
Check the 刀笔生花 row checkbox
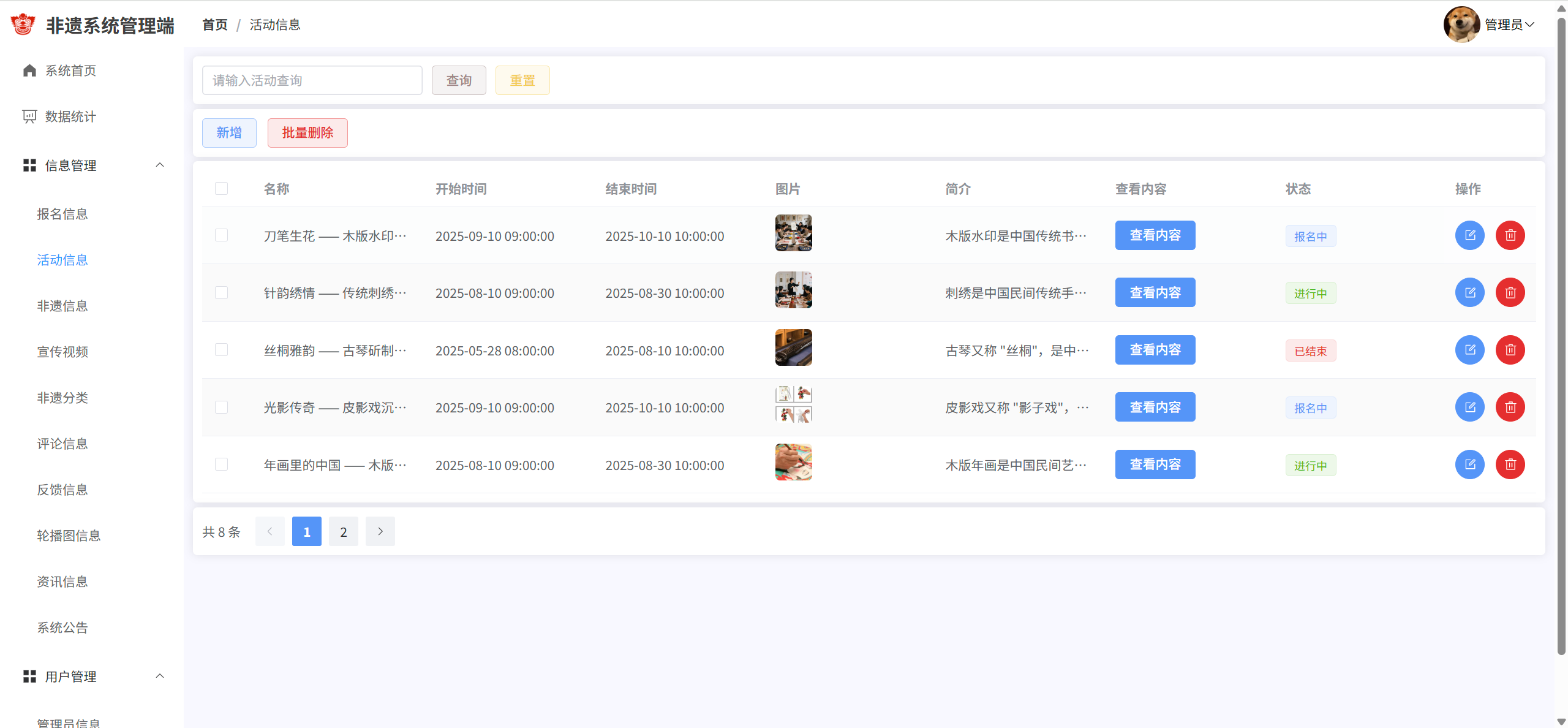[221, 235]
